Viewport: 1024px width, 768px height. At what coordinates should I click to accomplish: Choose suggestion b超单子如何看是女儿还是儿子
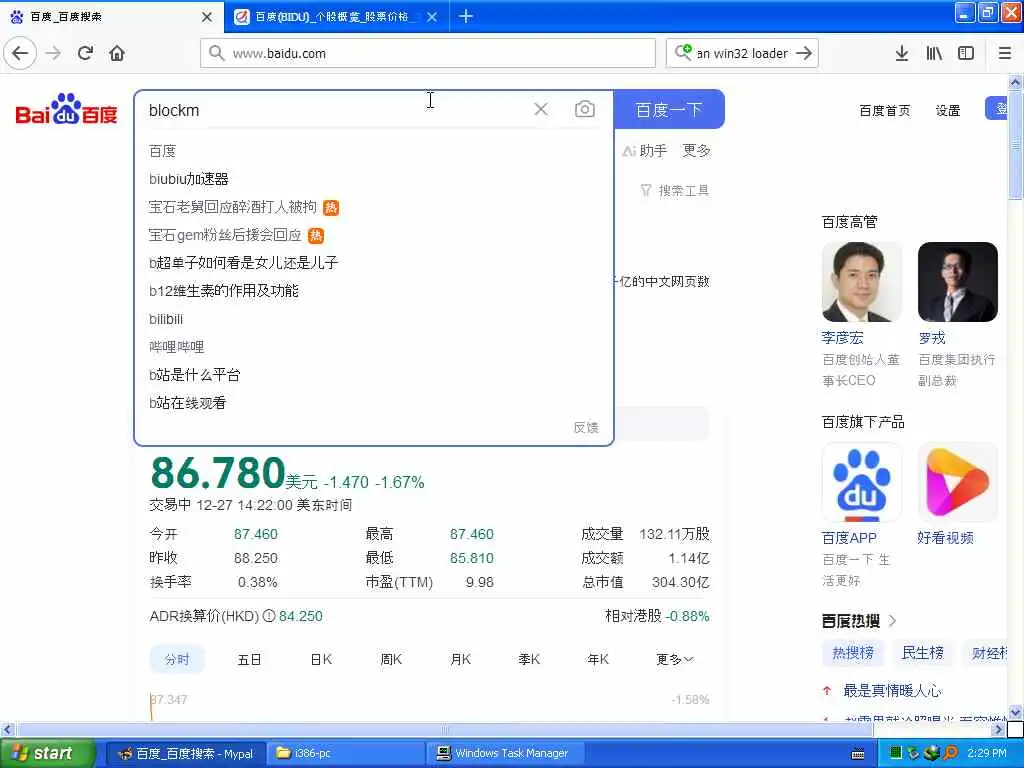(x=243, y=263)
